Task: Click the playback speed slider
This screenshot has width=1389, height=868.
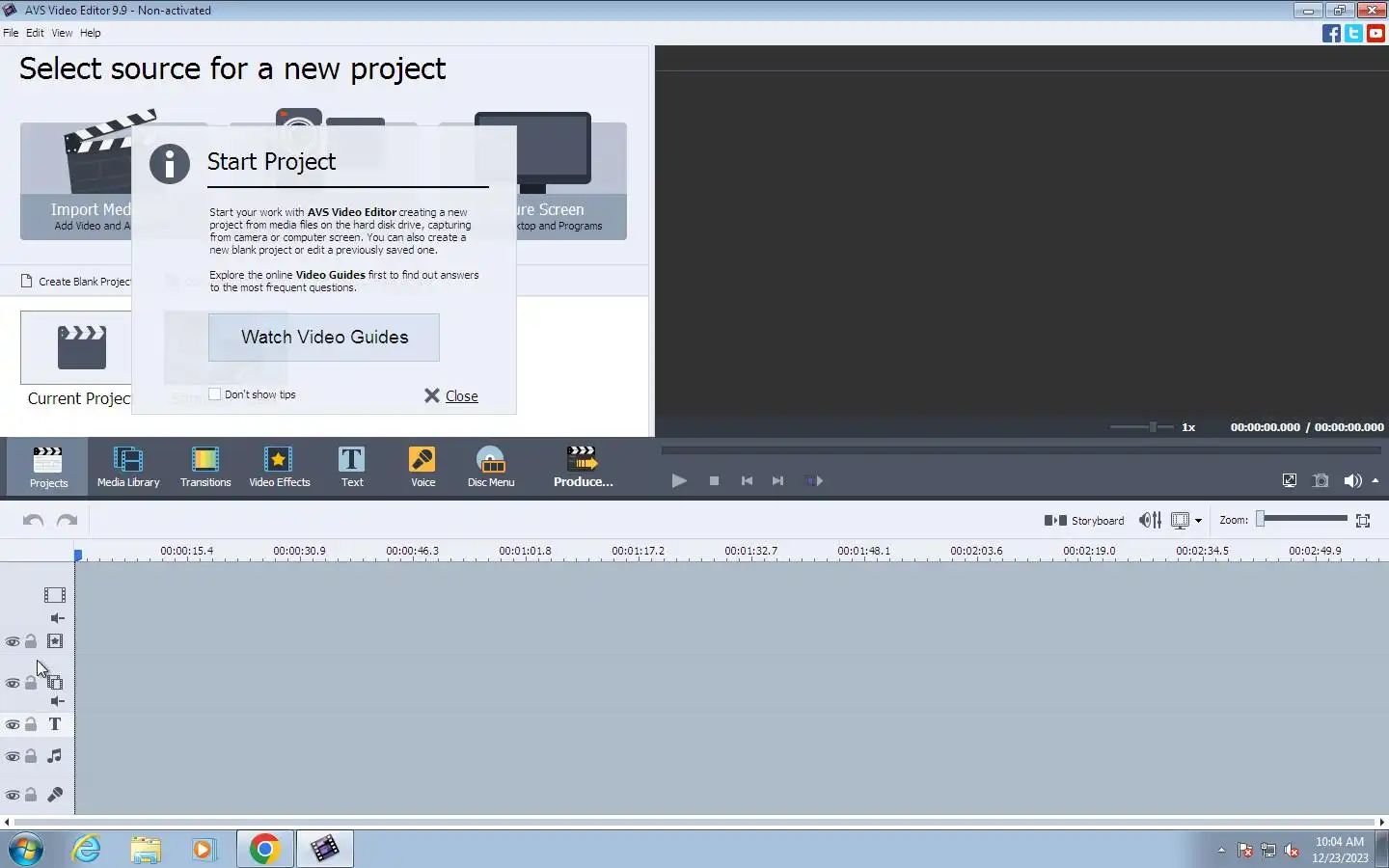Action: pyautogui.click(x=1141, y=426)
